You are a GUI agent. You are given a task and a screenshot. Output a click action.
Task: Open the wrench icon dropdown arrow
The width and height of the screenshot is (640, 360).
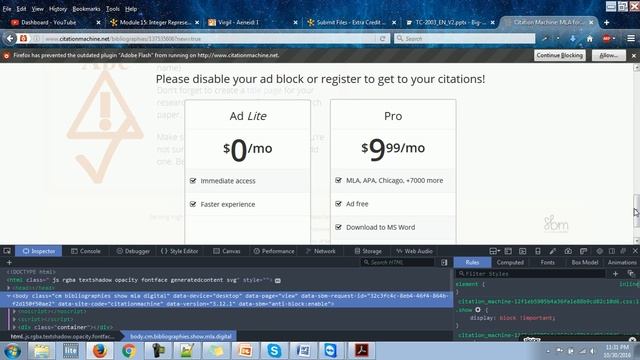(558, 38)
